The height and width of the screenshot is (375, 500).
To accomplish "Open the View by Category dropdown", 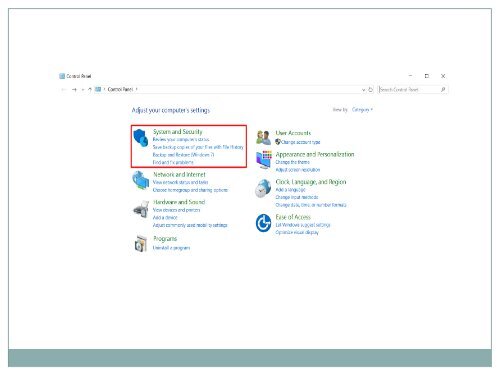I will (362, 109).
